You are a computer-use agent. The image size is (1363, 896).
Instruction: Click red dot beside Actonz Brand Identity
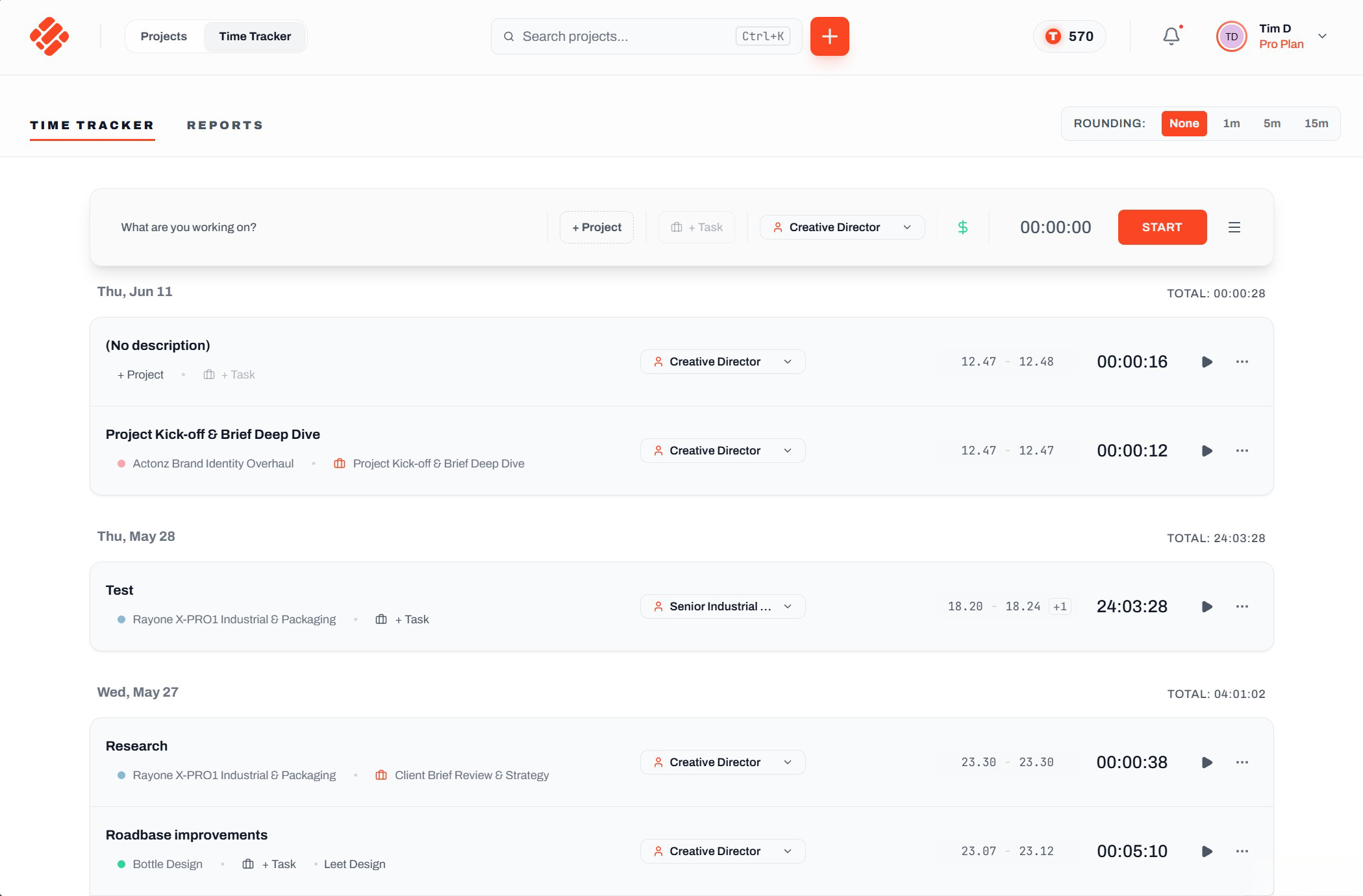(121, 464)
